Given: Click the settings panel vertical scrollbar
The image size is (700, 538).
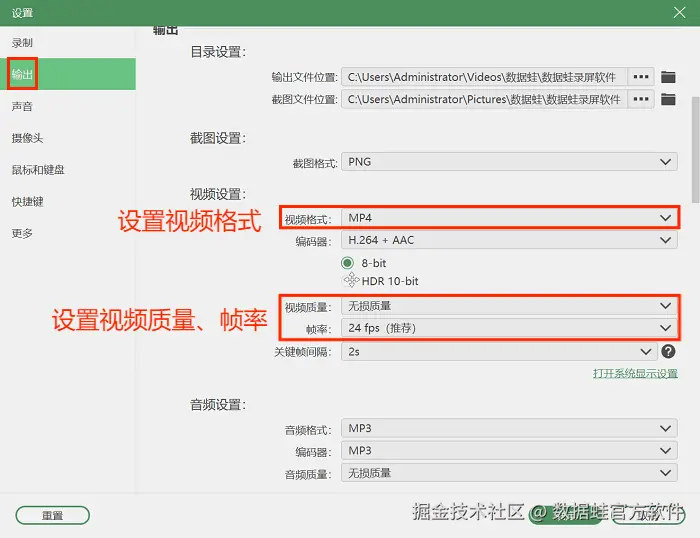Looking at the screenshot, I should click(x=695, y=150).
